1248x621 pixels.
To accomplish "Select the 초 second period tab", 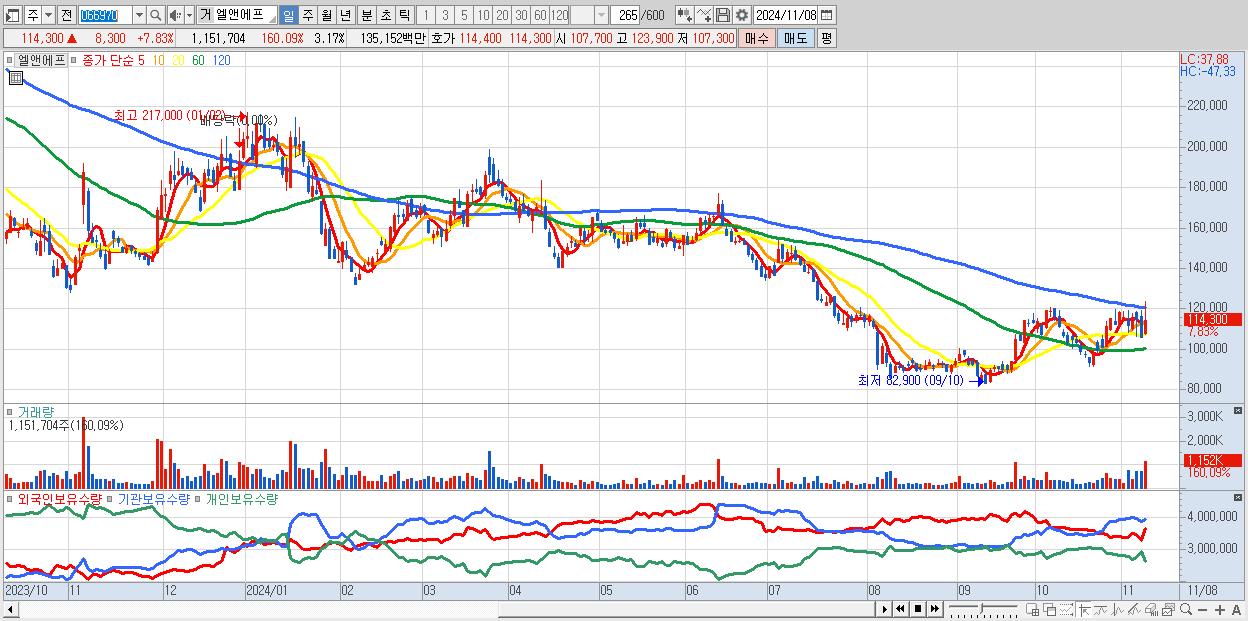I will pyautogui.click(x=386, y=15).
